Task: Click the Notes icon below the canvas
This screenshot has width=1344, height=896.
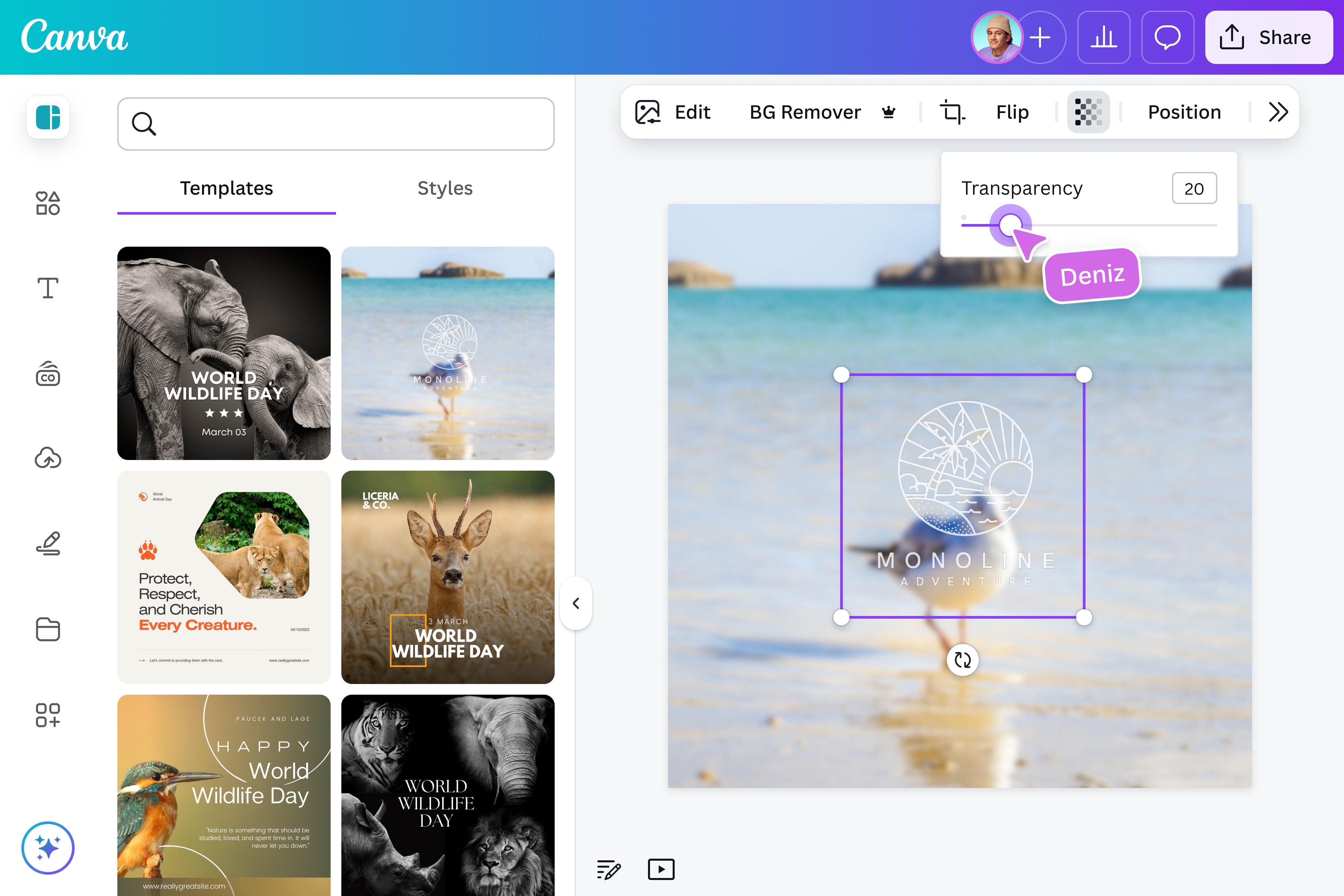Action: pyautogui.click(x=608, y=869)
